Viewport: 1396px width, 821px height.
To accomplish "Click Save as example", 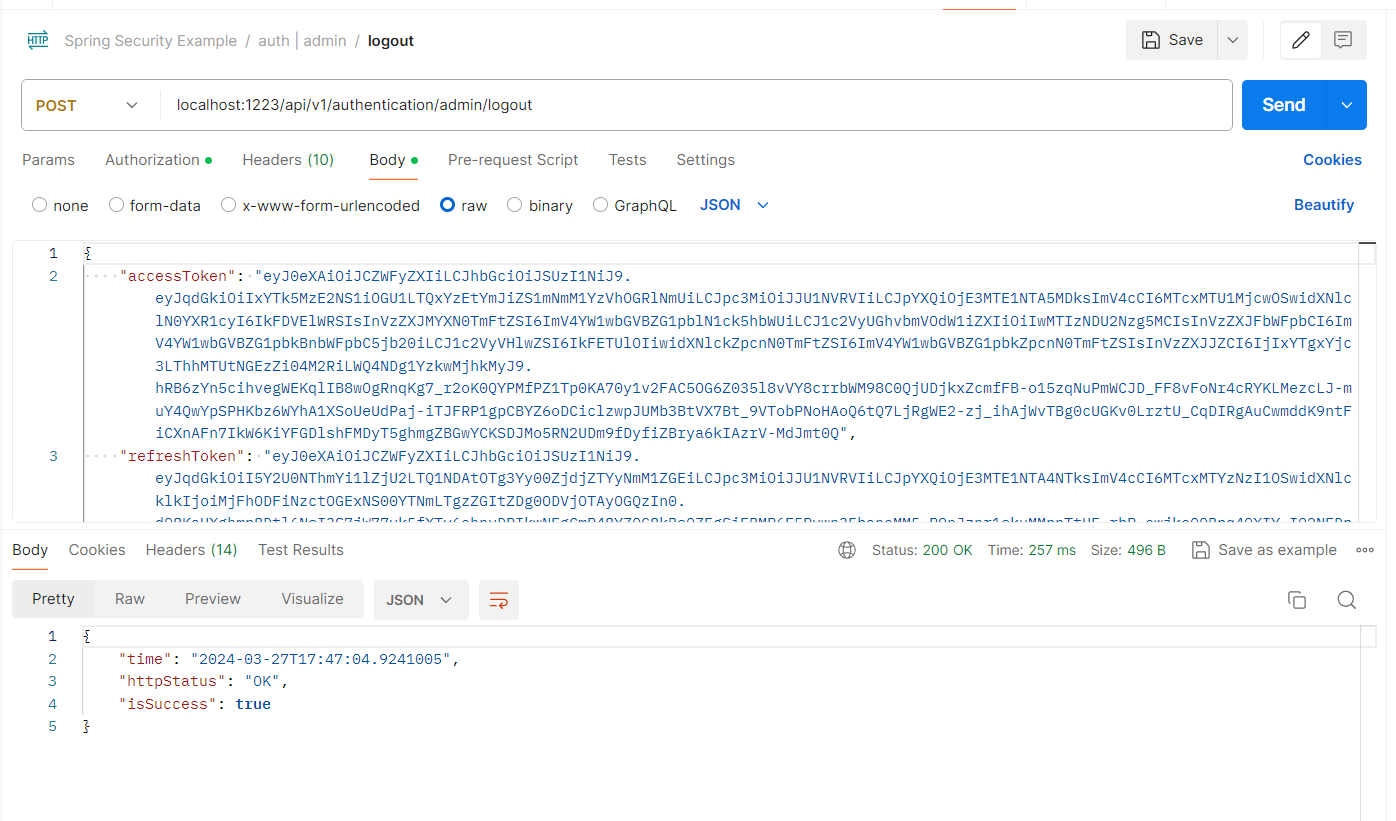I will pyautogui.click(x=1264, y=550).
